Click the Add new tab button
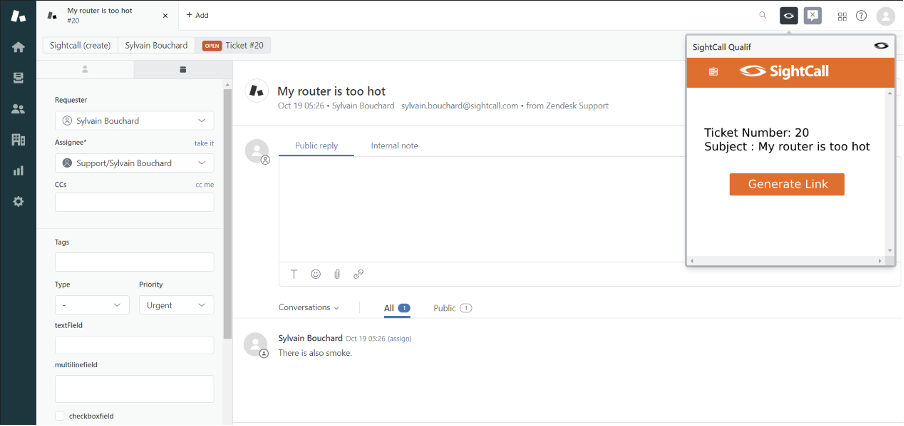904x426 pixels. coord(197,16)
